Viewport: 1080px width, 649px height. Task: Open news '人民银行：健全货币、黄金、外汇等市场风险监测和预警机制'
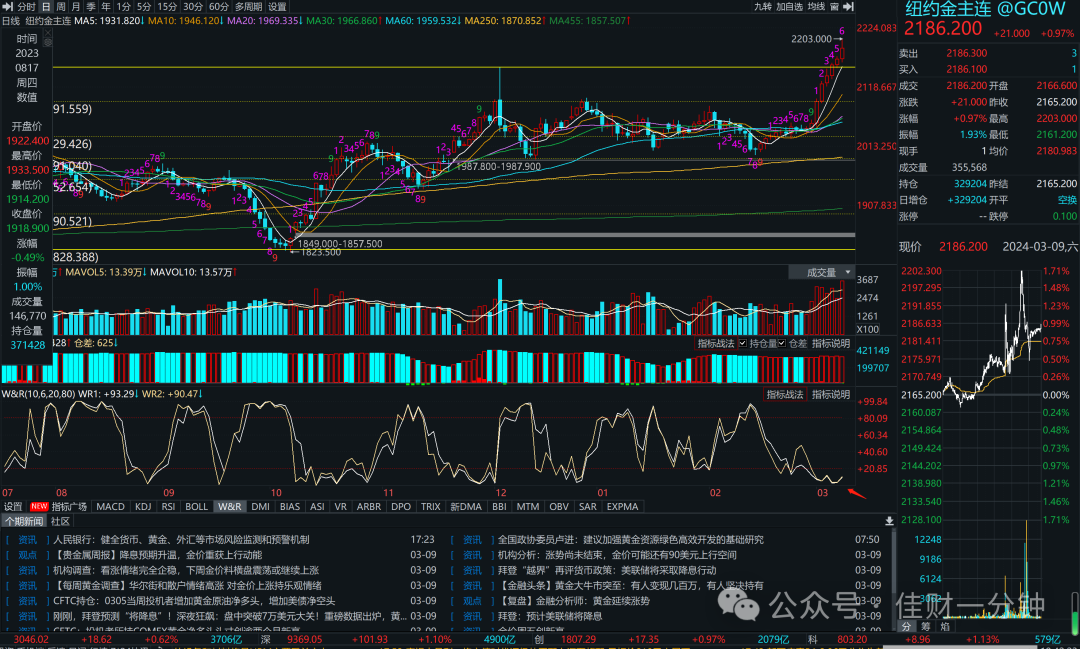click(x=181, y=539)
